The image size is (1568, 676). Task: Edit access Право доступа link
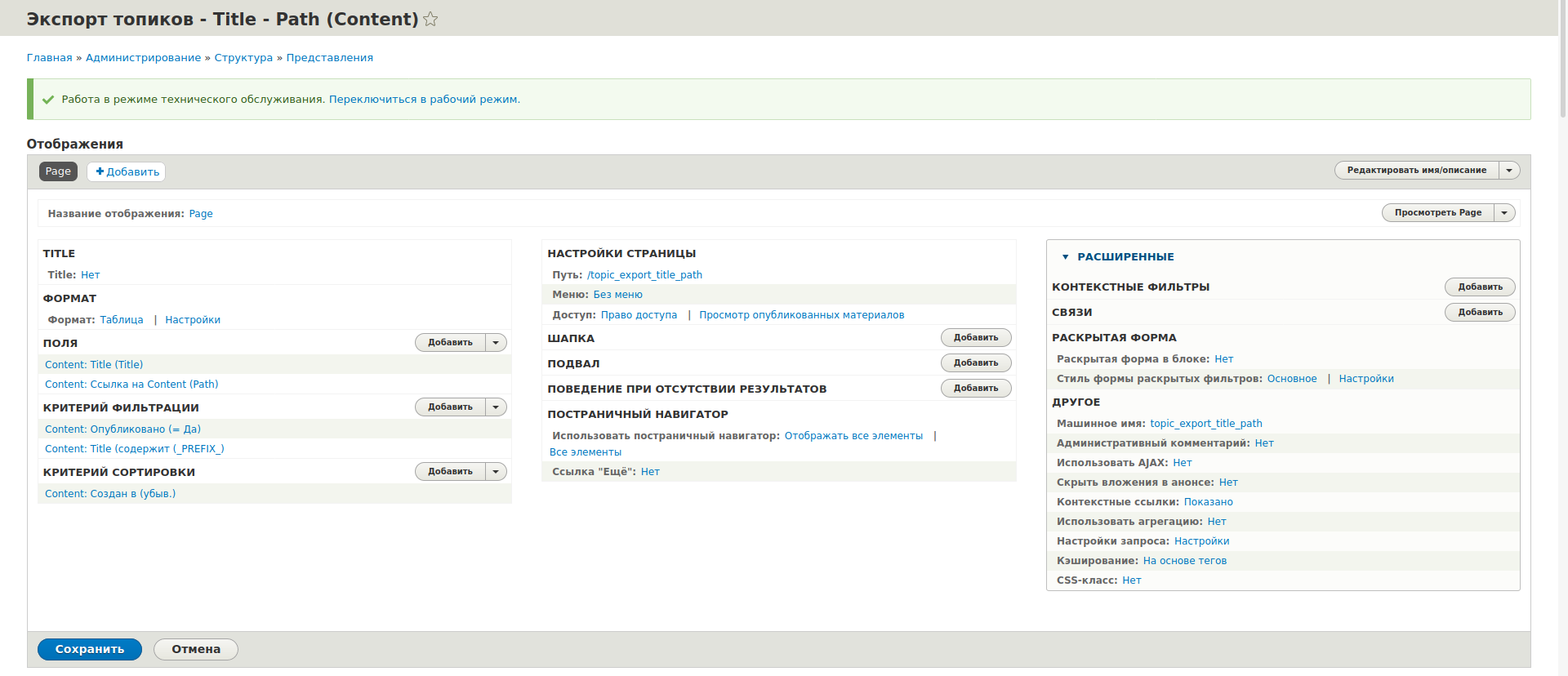[639, 315]
